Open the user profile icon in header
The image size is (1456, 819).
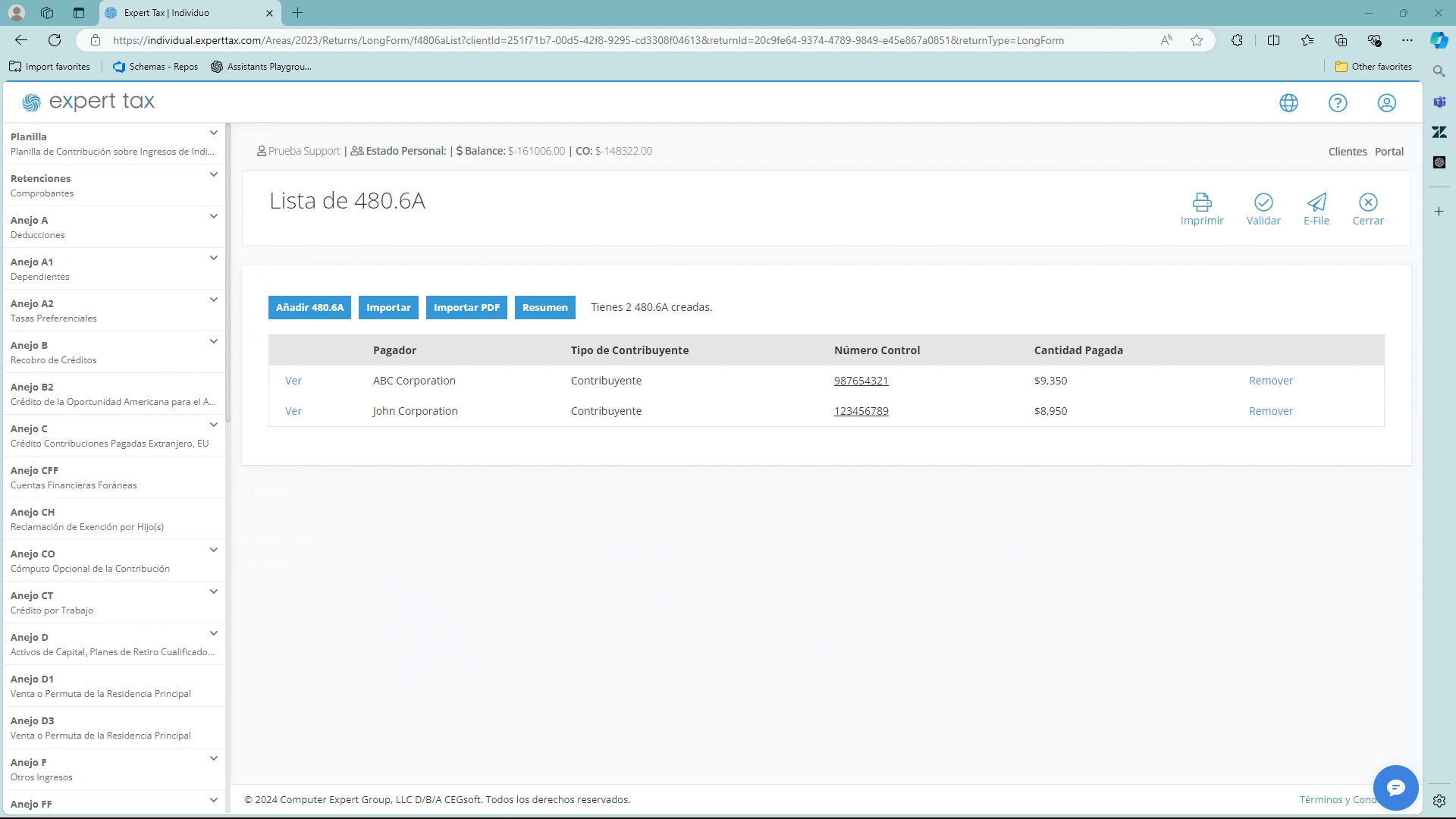click(1386, 102)
